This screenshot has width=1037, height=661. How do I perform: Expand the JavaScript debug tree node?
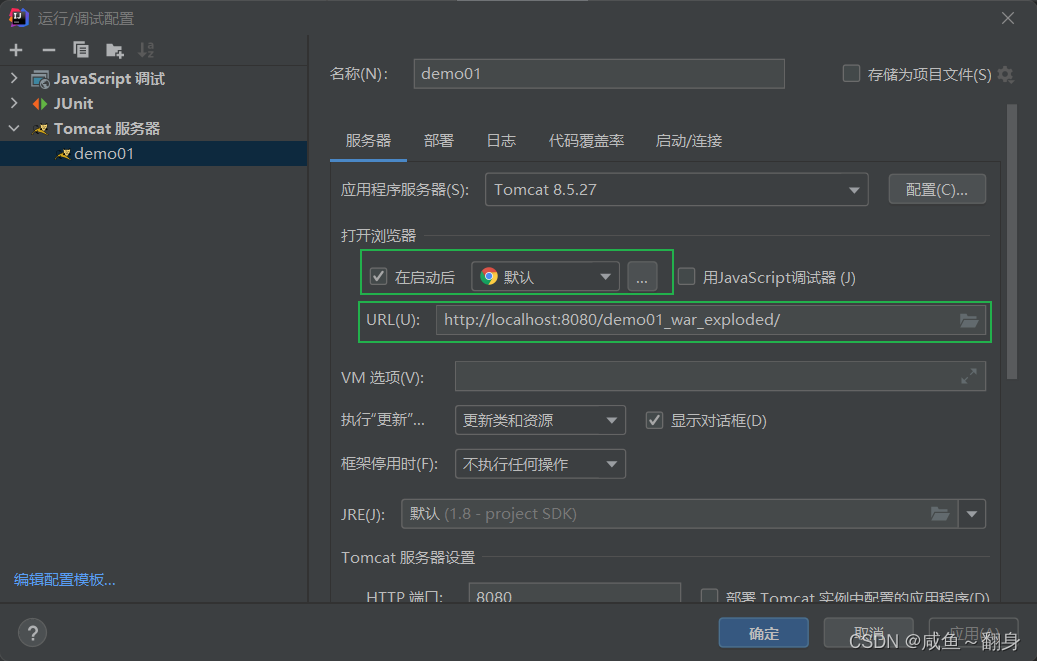click(x=14, y=79)
